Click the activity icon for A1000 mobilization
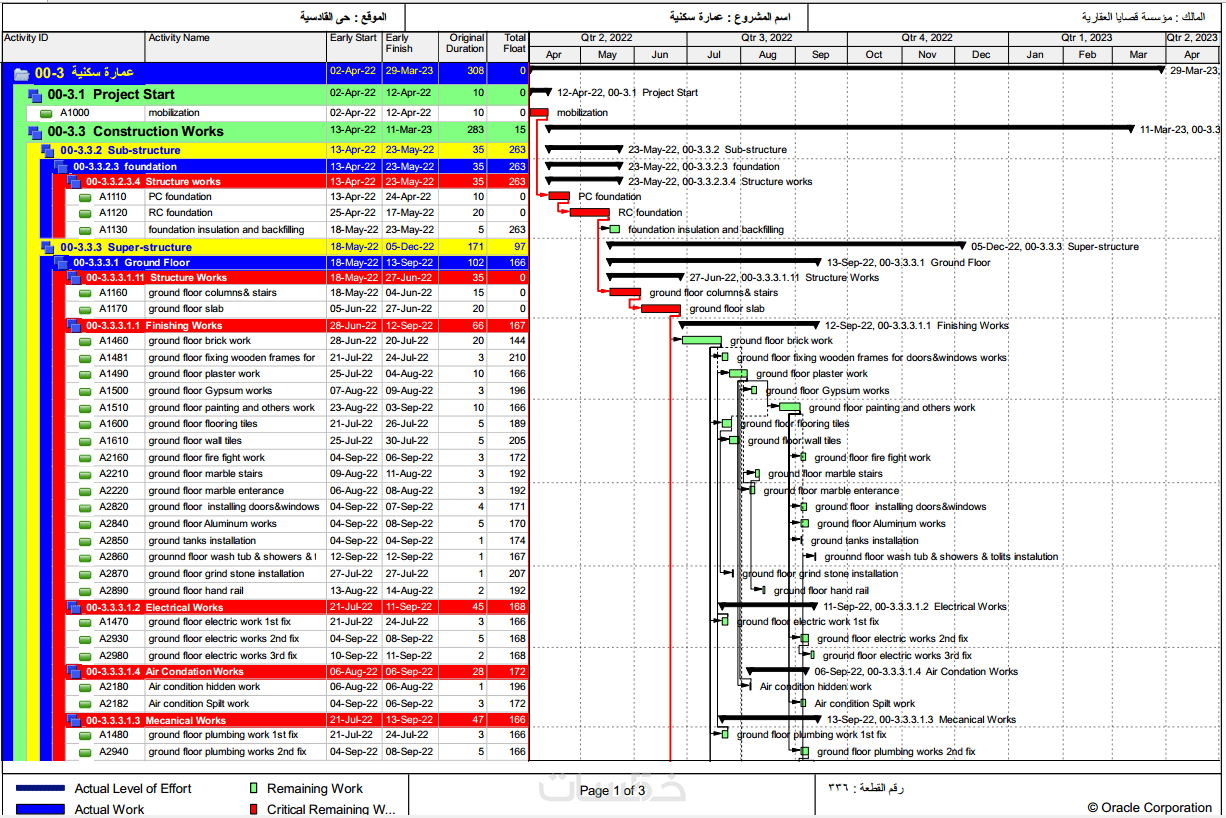 pyautogui.click(x=46, y=114)
